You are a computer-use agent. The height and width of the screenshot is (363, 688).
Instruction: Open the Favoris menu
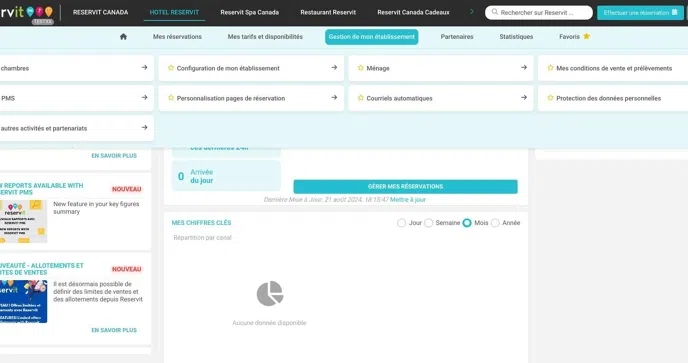pos(569,37)
